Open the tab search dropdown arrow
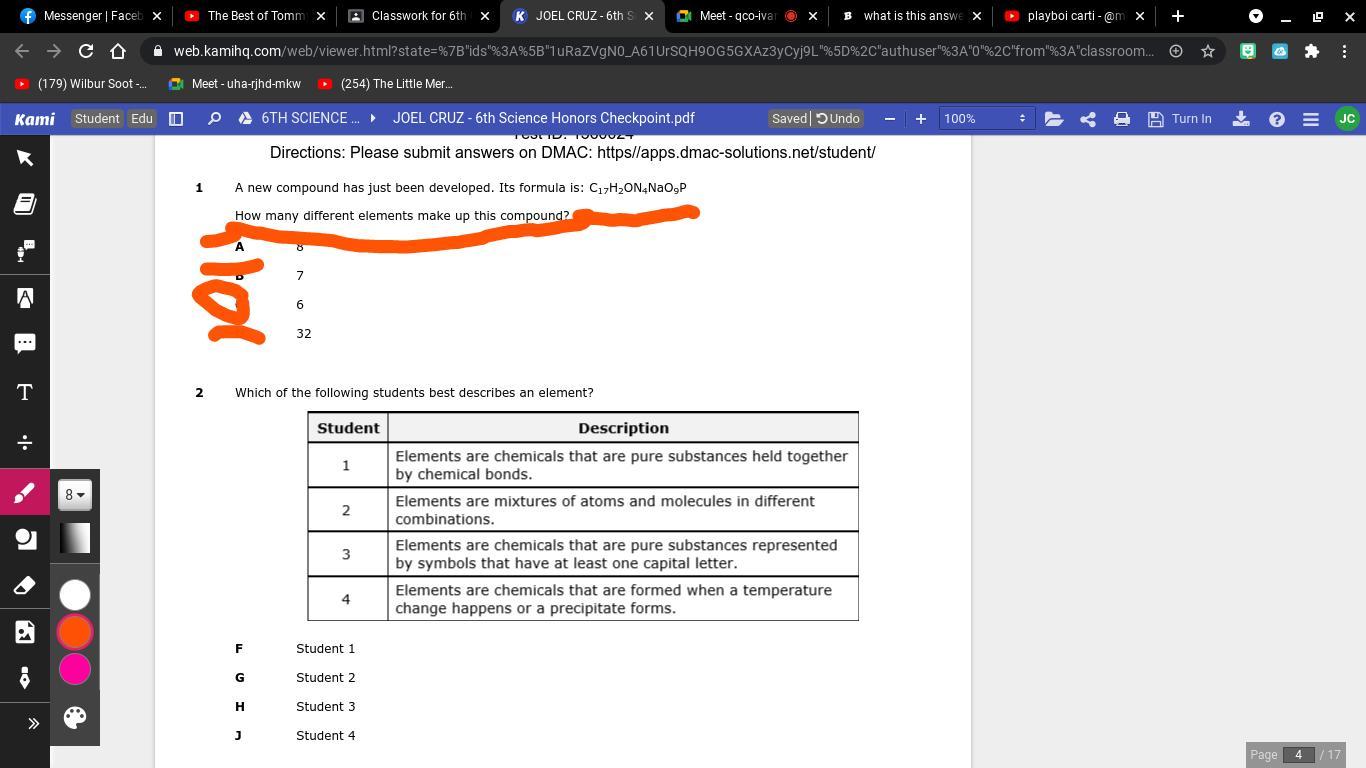1366x768 pixels. 1255,16
